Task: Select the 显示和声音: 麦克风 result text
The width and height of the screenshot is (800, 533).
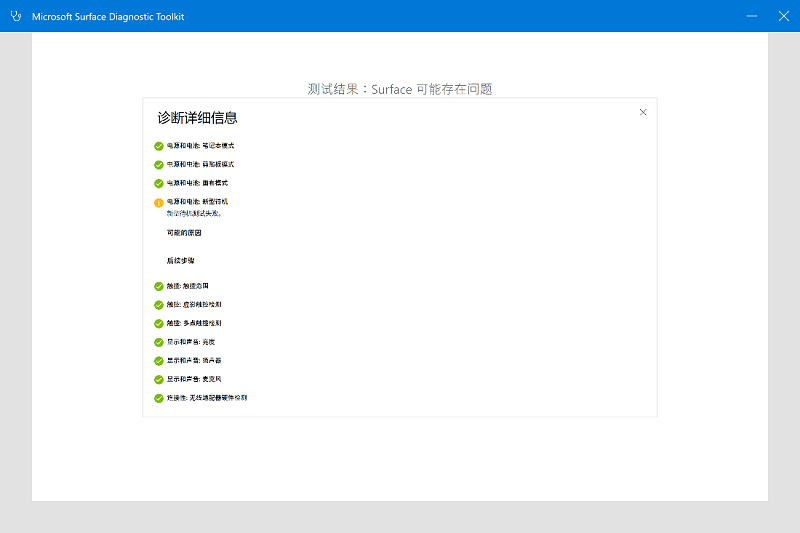Action: [x=194, y=379]
